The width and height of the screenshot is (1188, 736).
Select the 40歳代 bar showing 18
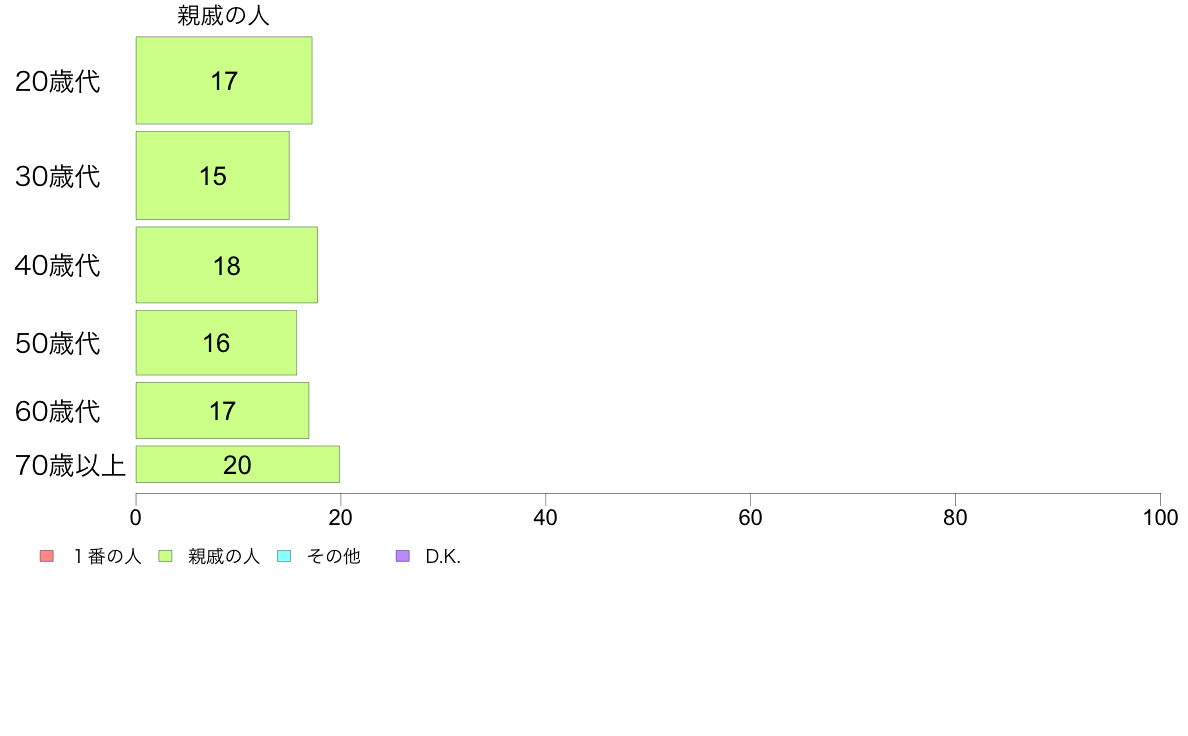[x=227, y=265]
